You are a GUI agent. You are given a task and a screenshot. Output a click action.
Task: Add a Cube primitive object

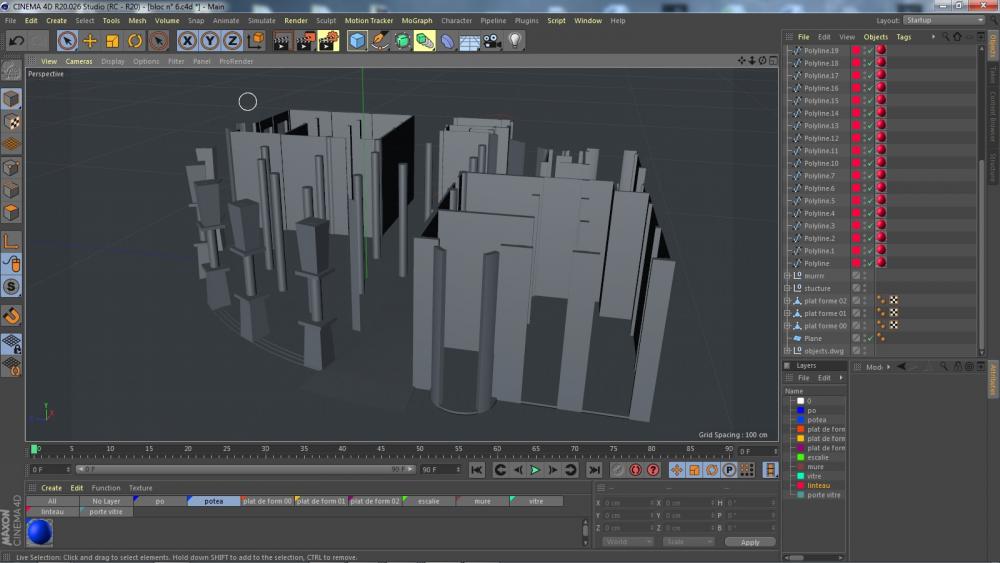[x=358, y=41]
